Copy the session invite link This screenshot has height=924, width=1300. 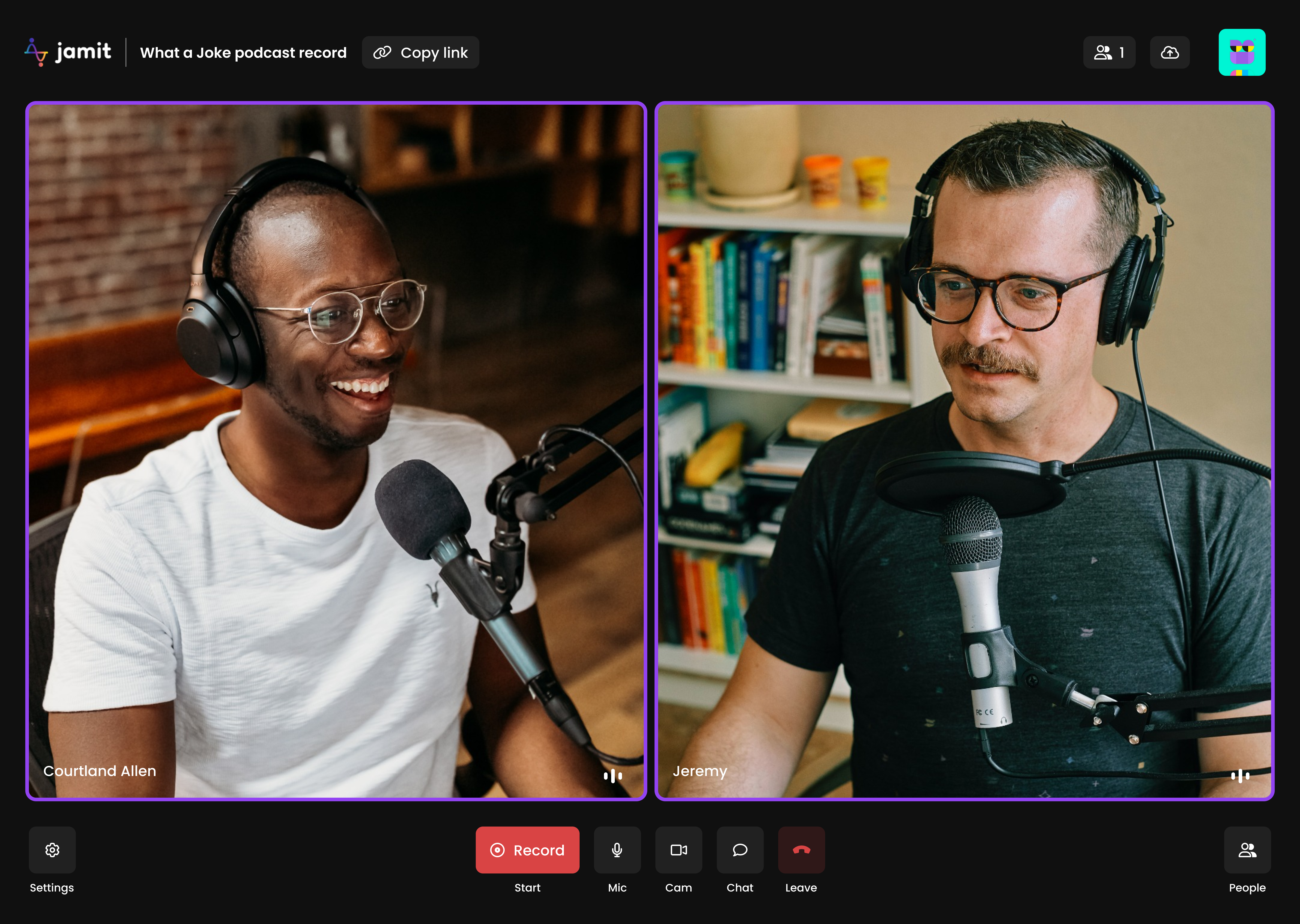tap(421, 52)
